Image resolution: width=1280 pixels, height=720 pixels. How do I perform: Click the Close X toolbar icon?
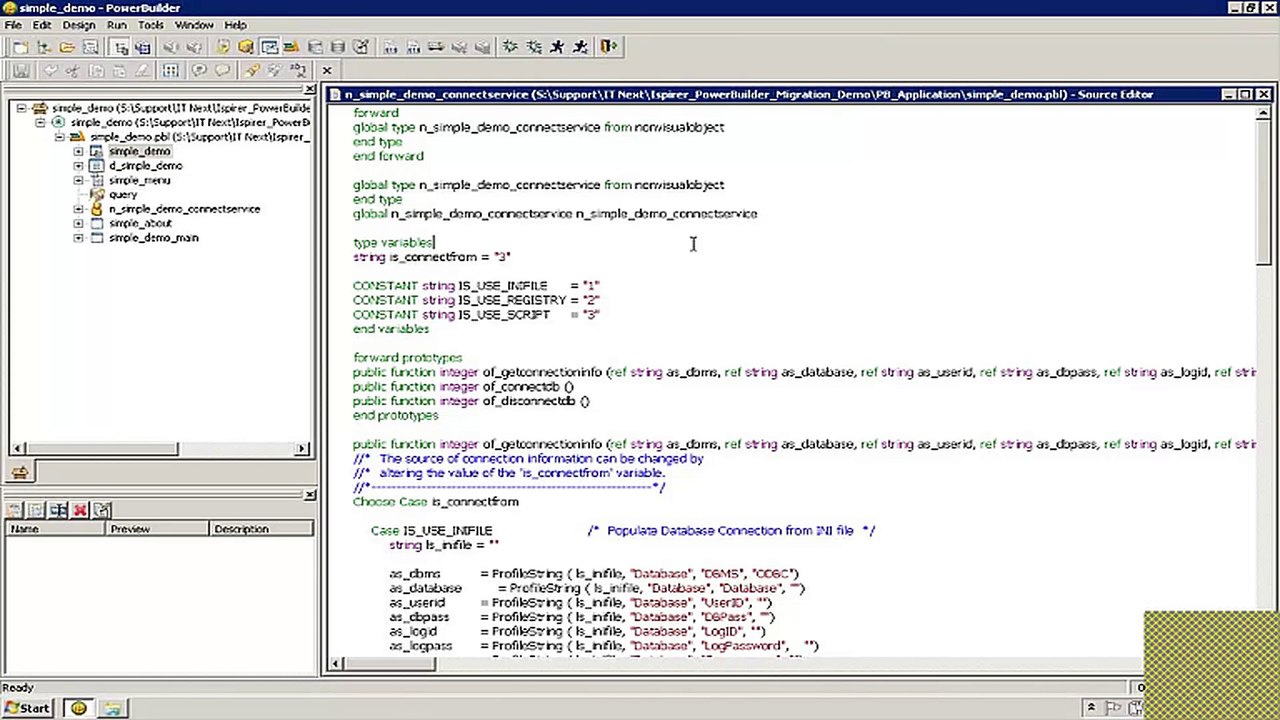[327, 71]
